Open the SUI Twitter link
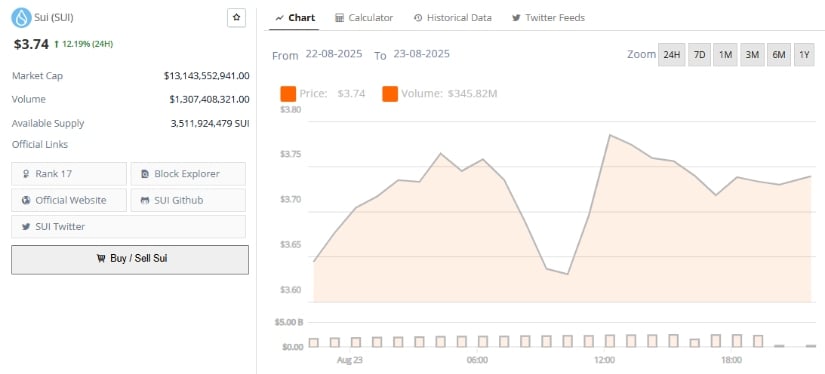This screenshot has width=825, height=374. tap(128, 227)
